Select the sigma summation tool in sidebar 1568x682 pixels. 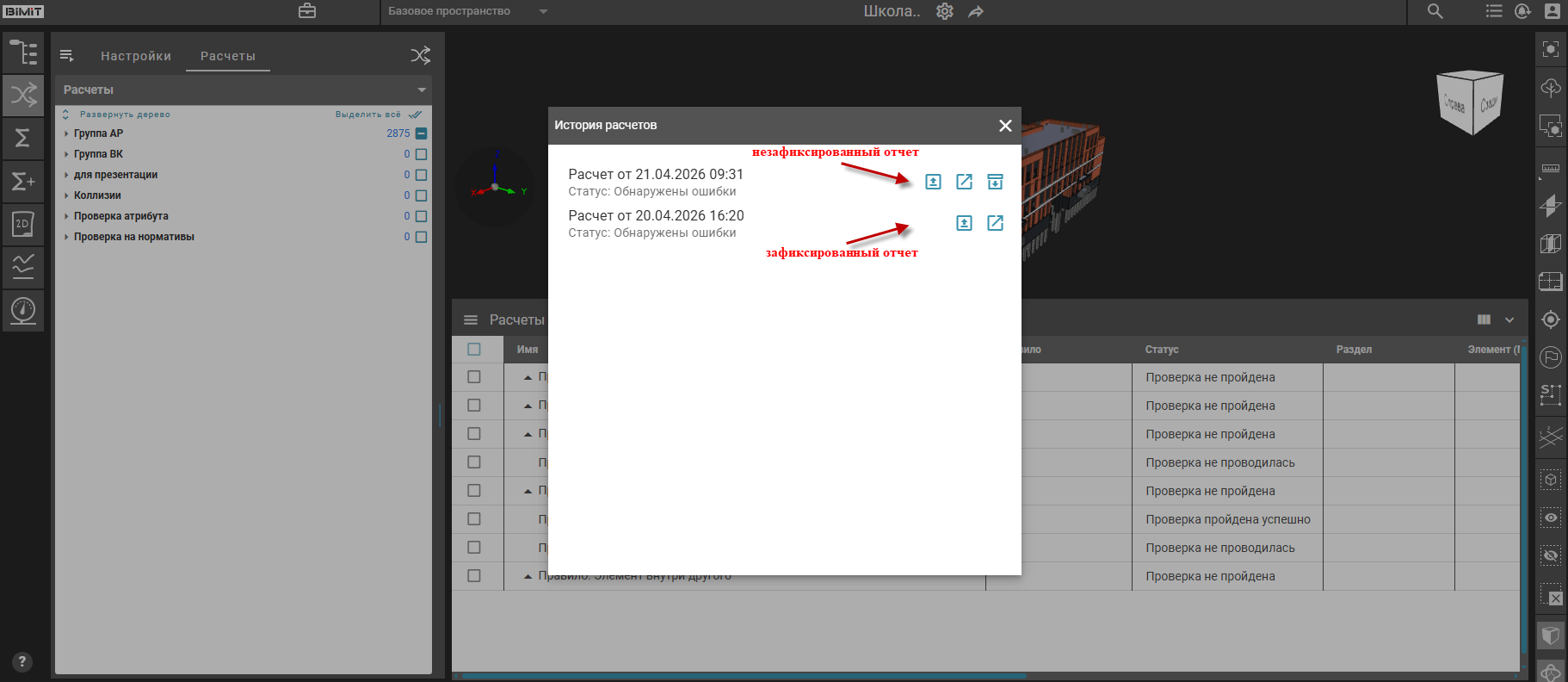pyautogui.click(x=23, y=138)
